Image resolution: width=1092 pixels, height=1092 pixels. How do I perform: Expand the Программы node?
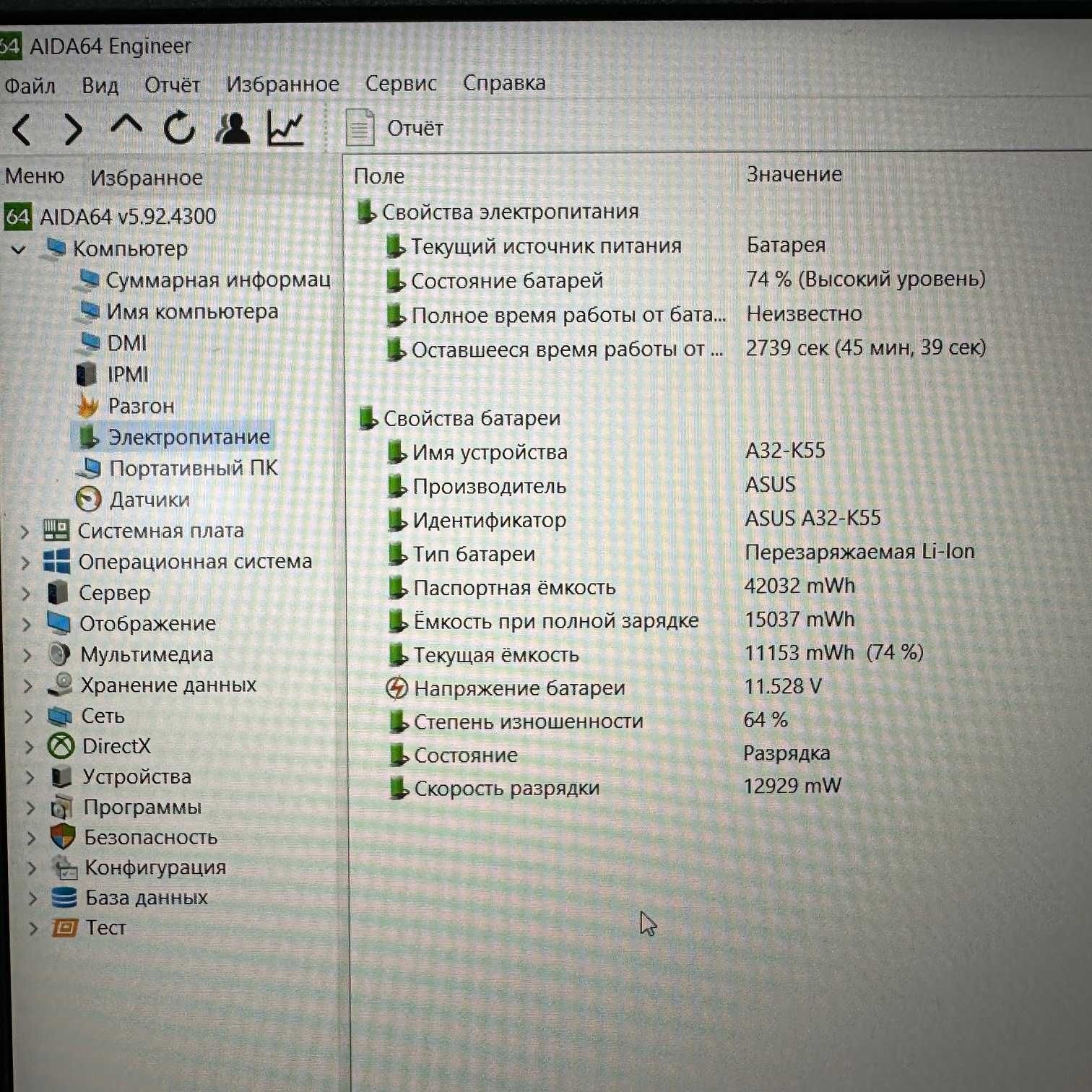(30, 807)
